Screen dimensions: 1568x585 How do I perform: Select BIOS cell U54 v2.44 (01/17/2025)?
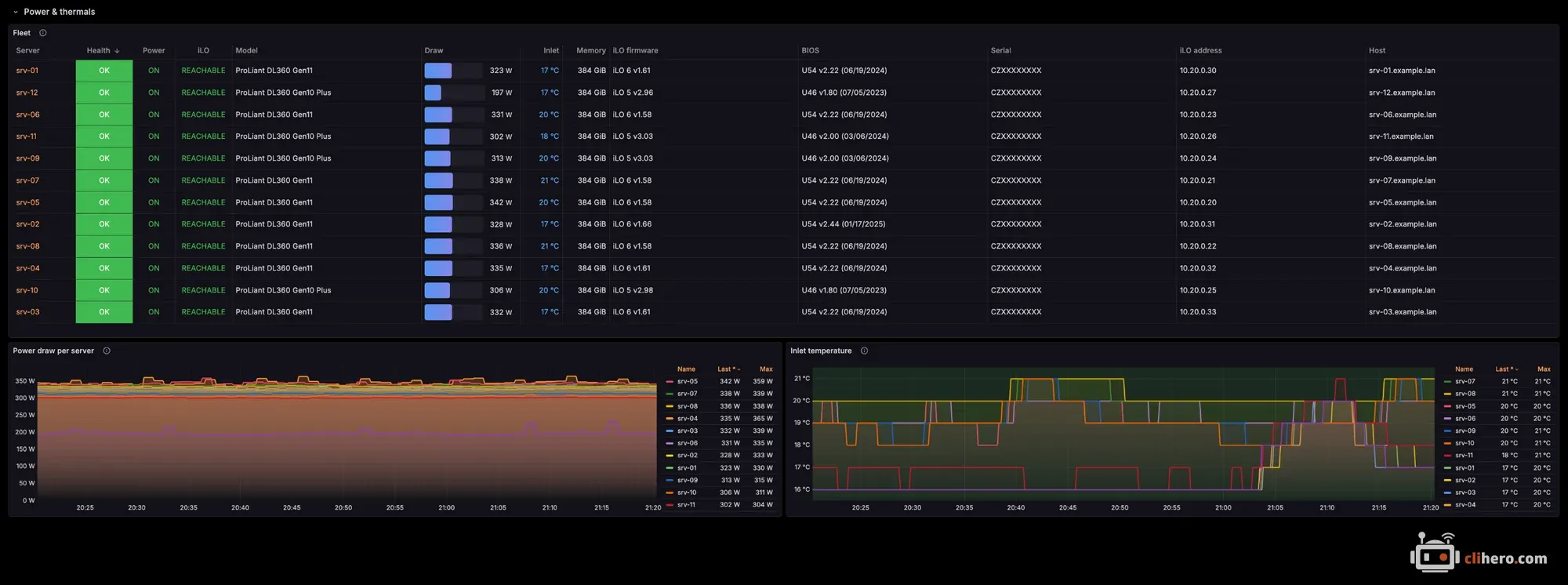(x=844, y=224)
